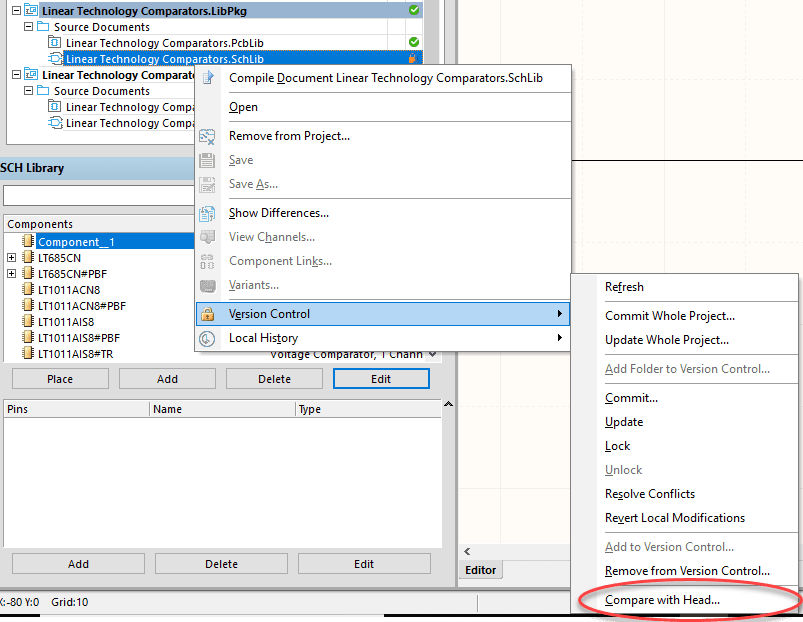Click the Version Control padlock icon
Viewport: 803px width, 622px height.
click(207, 314)
